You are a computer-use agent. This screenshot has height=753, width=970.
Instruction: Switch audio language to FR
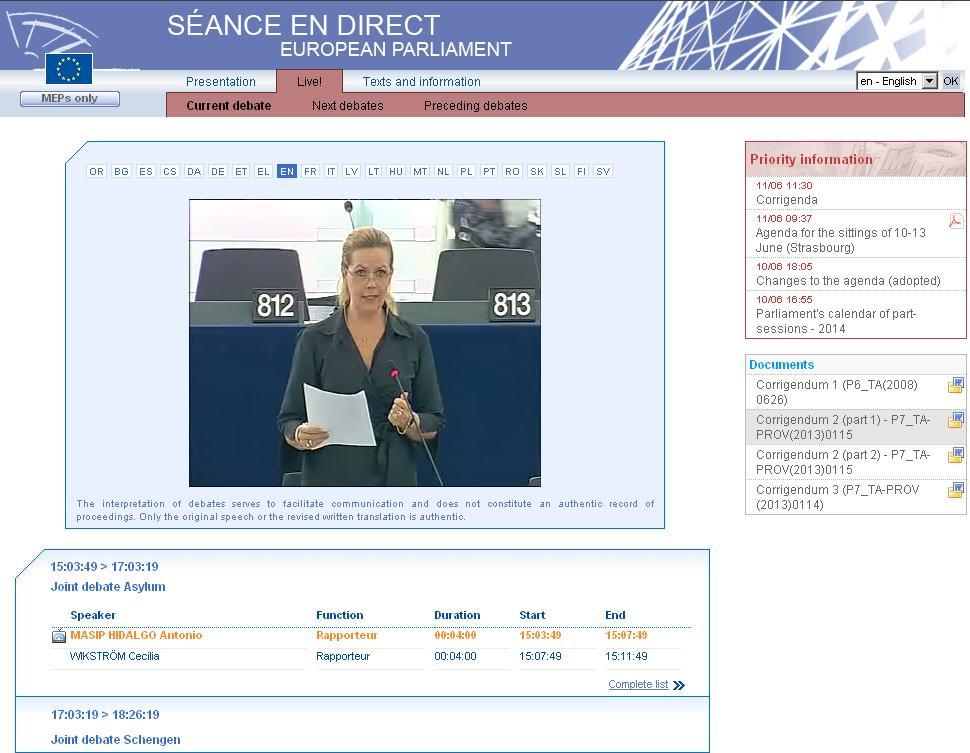pyautogui.click(x=310, y=172)
